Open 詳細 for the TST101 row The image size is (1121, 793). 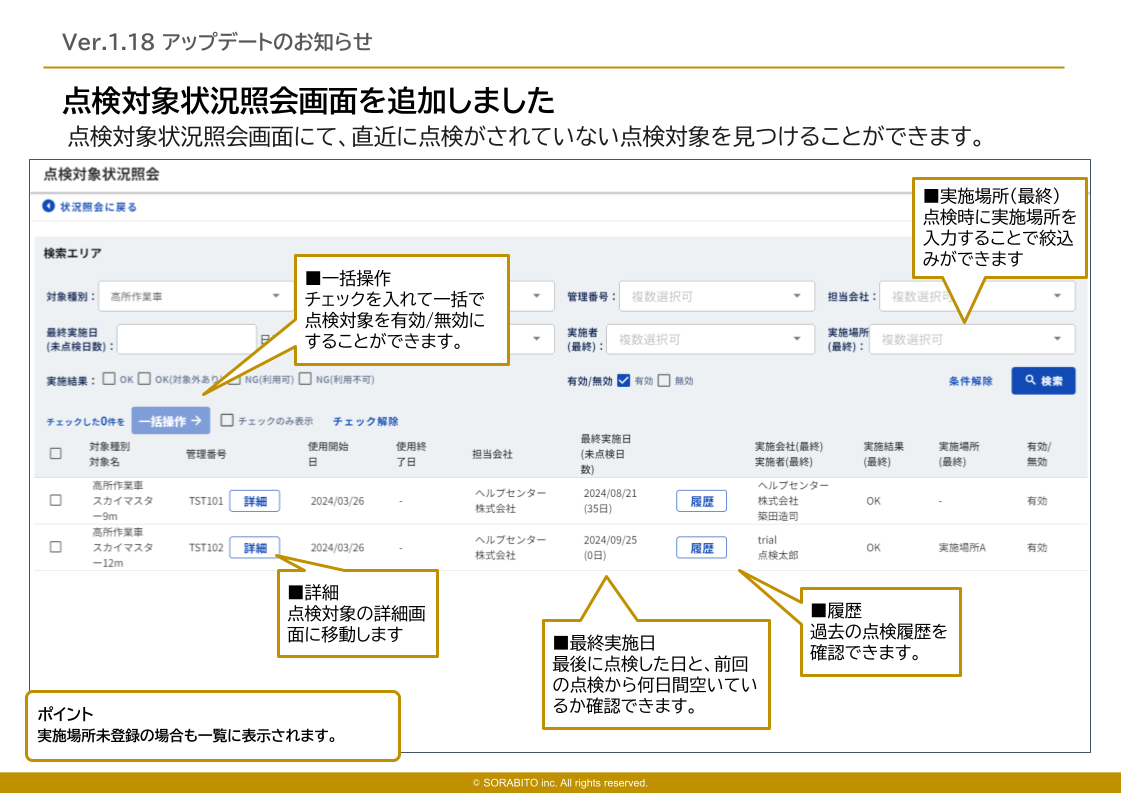256,501
